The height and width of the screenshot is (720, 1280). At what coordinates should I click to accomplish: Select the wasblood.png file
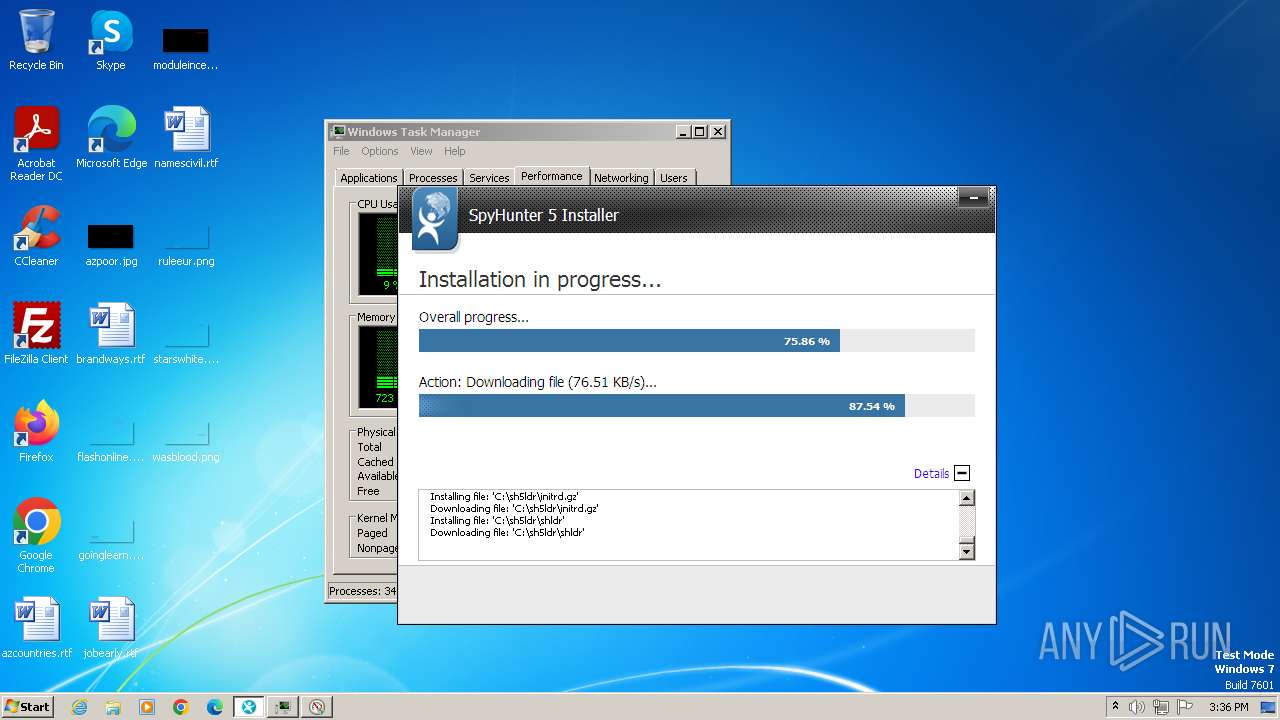(x=186, y=441)
